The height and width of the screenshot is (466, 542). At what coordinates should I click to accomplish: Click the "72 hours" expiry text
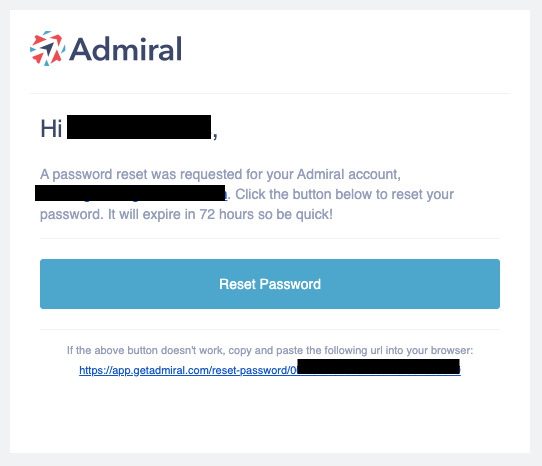225,214
